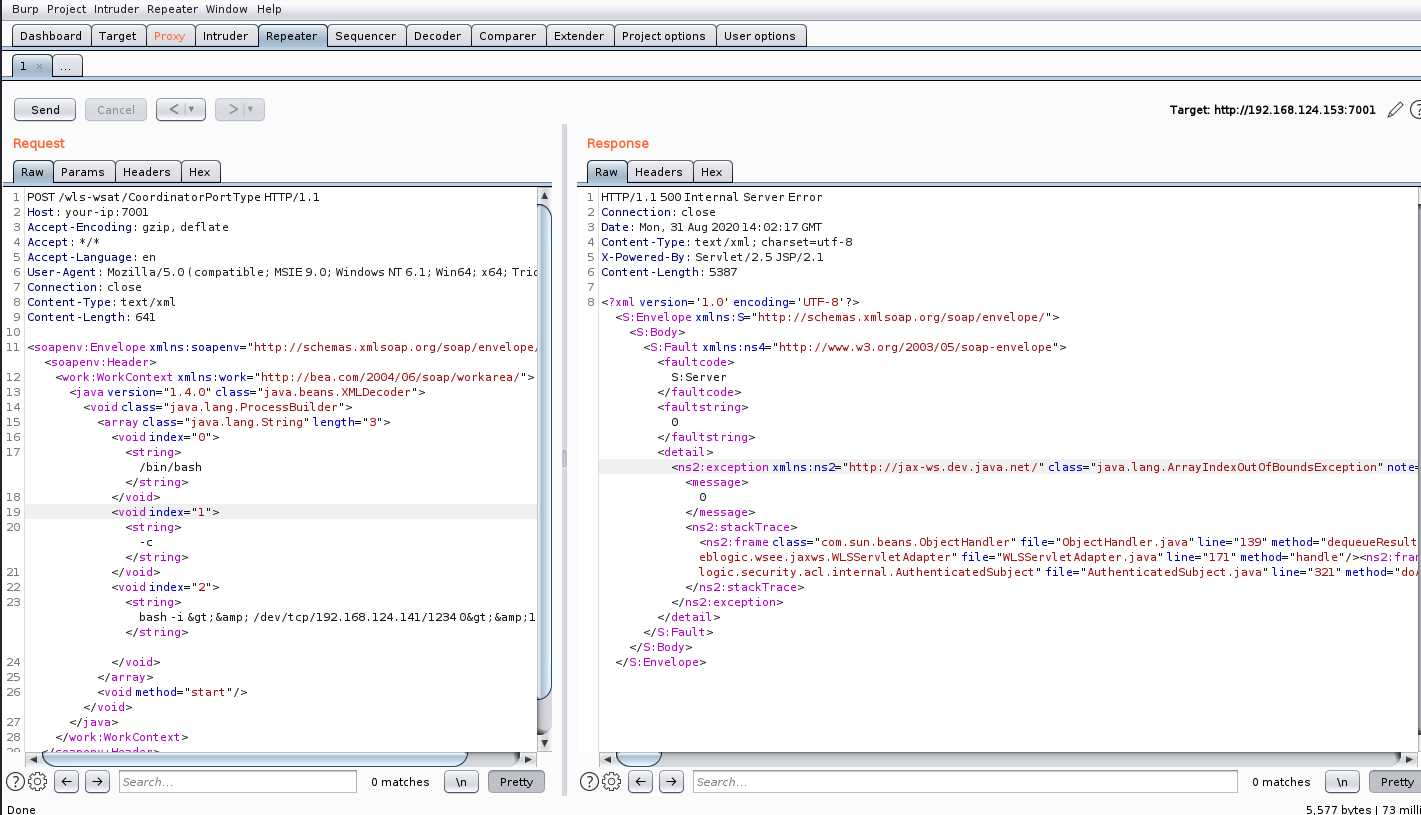Viewport: 1421px width, 815px height.
Task: Click the POST /wls-wsat/CoordinatorPortType request line
Action: point(174,197)
